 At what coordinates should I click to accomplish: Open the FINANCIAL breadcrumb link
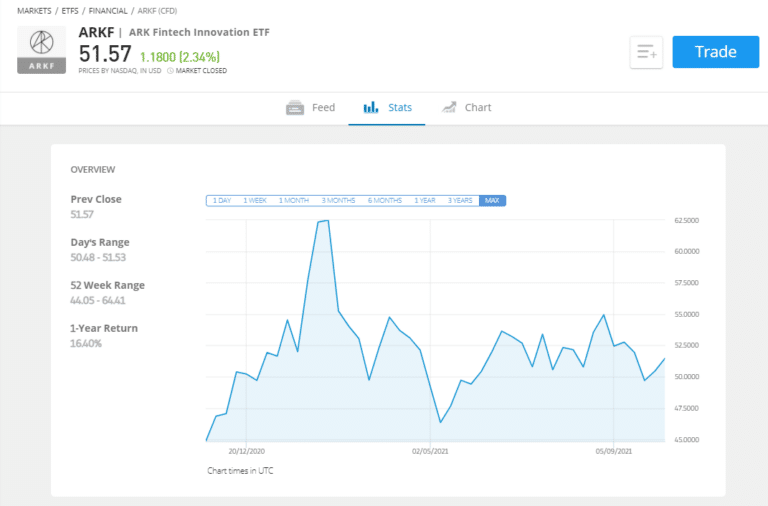[x=108, y=11]
